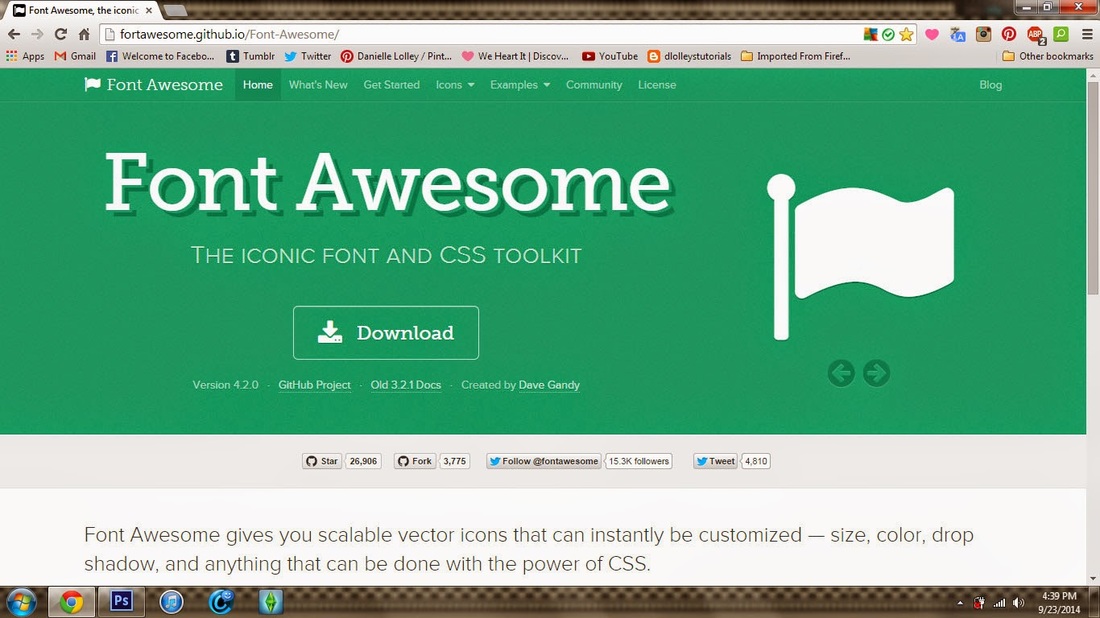Open the Blog nav link
This screenshot has width=1100, height=618.
[x=991, y=85]
